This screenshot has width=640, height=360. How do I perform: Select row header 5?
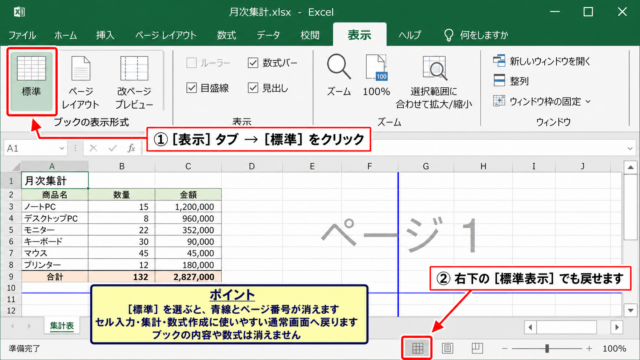(x=11, y=230)
